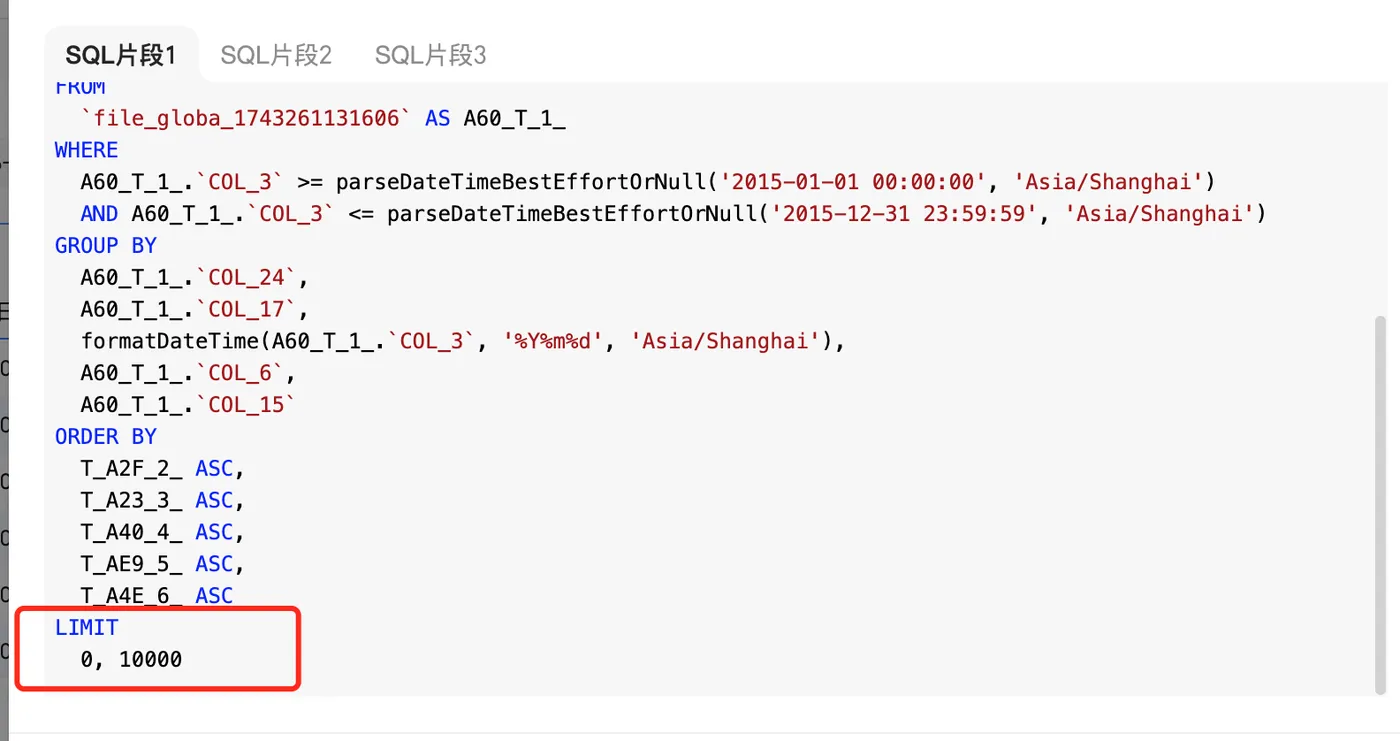Switch to the SQL片段2 tab

pos(276,55)
